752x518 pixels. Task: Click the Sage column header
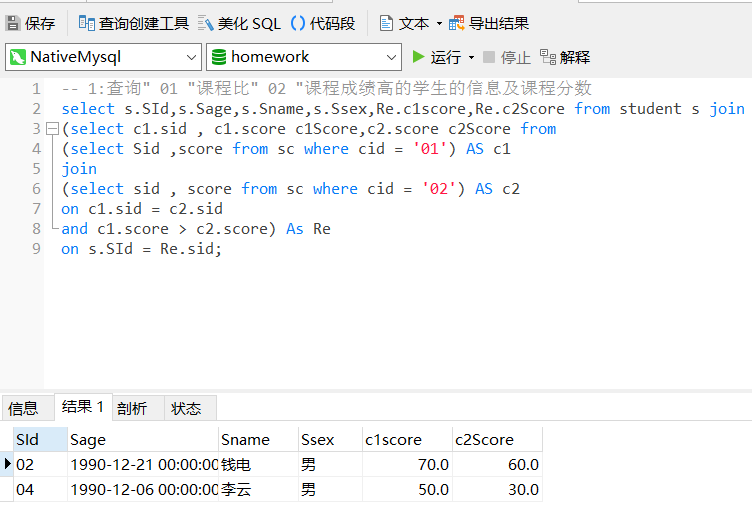142,439
